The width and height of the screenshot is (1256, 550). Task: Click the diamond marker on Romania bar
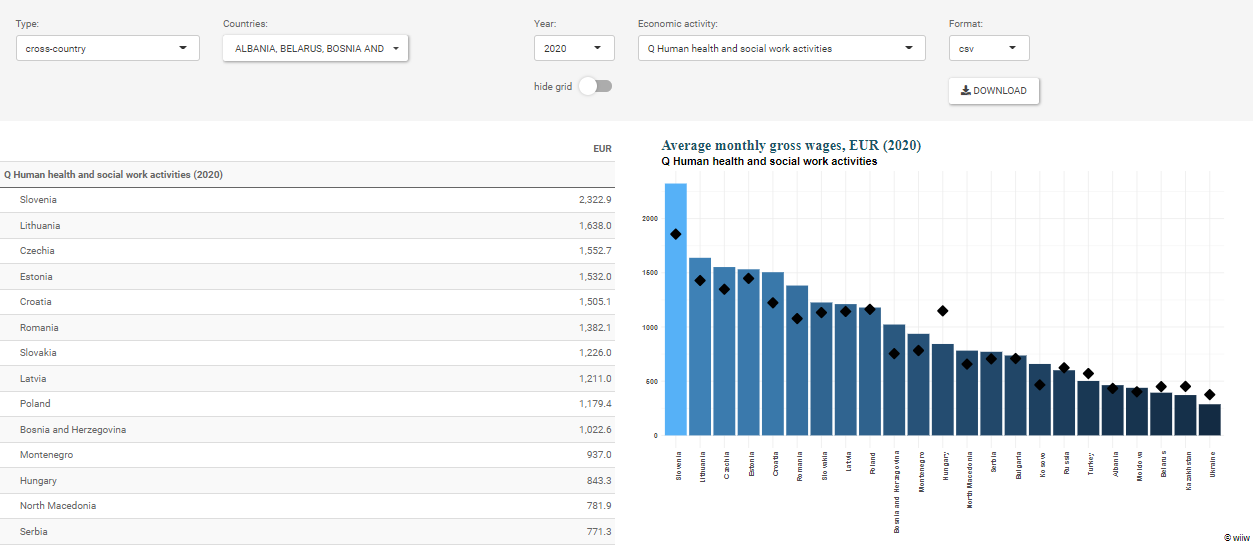coord(797,319)
